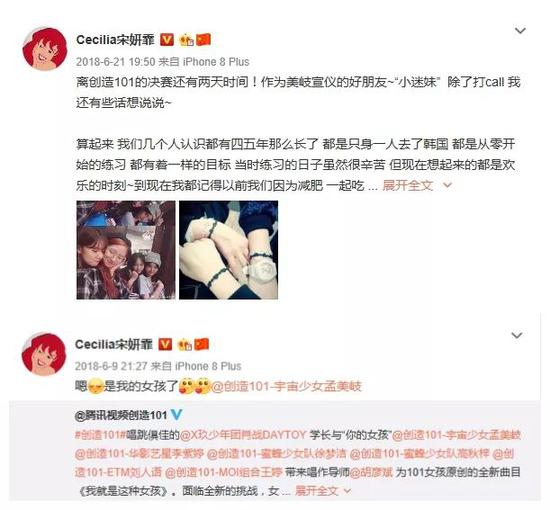The height and width of the screenshot is (510, 550).
Task: Click orange V verified badge on second post
Action: coord(165,344)
